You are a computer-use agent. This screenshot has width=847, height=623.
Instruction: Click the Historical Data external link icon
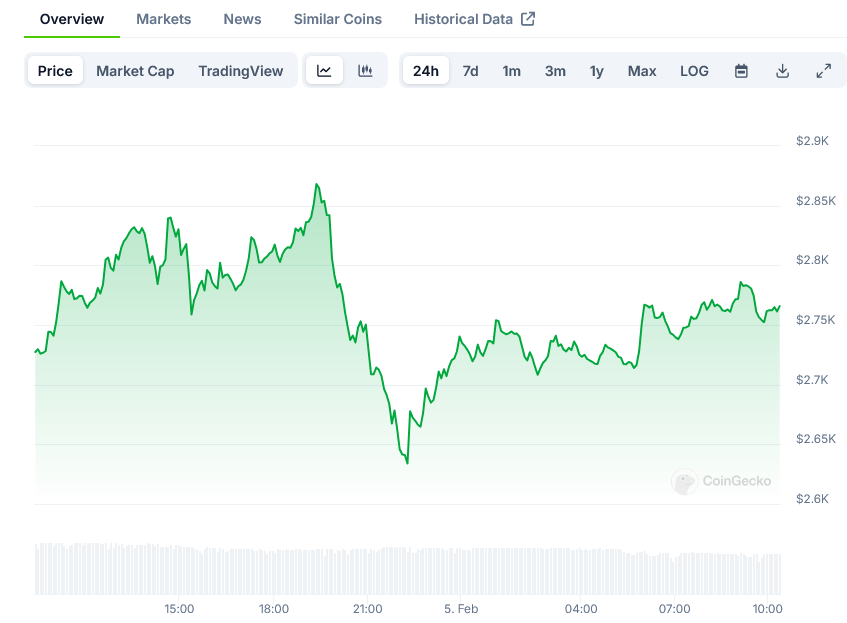click(x=528, y=19)
